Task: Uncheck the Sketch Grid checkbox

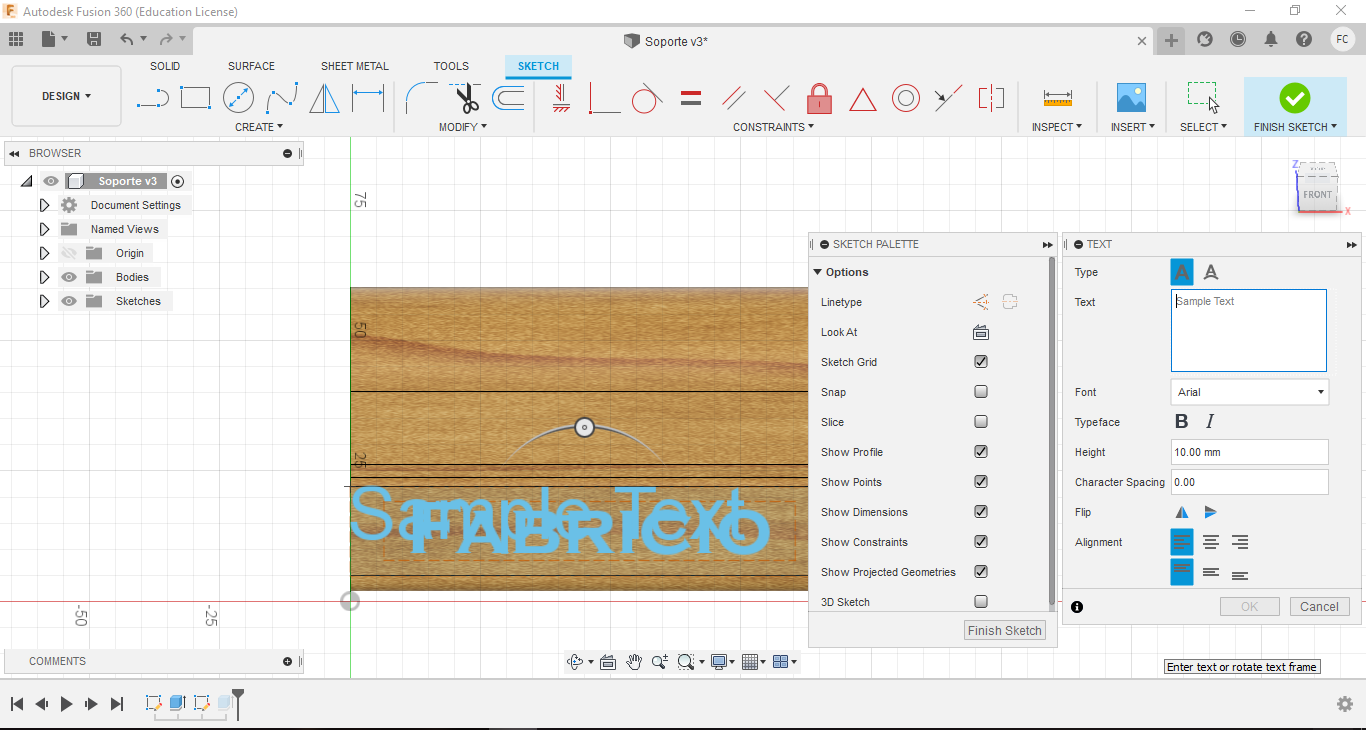Action: pos(981,362)
